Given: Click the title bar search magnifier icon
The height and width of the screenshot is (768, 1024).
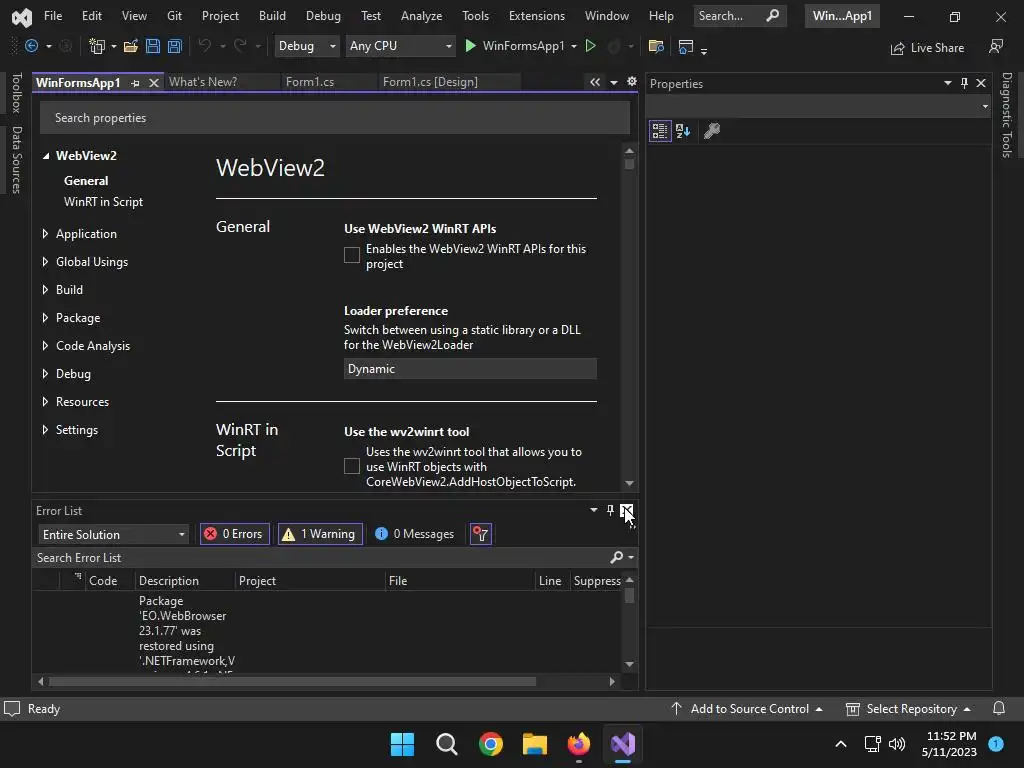Looking at the screenshot, I should click(x=772, y=16).
